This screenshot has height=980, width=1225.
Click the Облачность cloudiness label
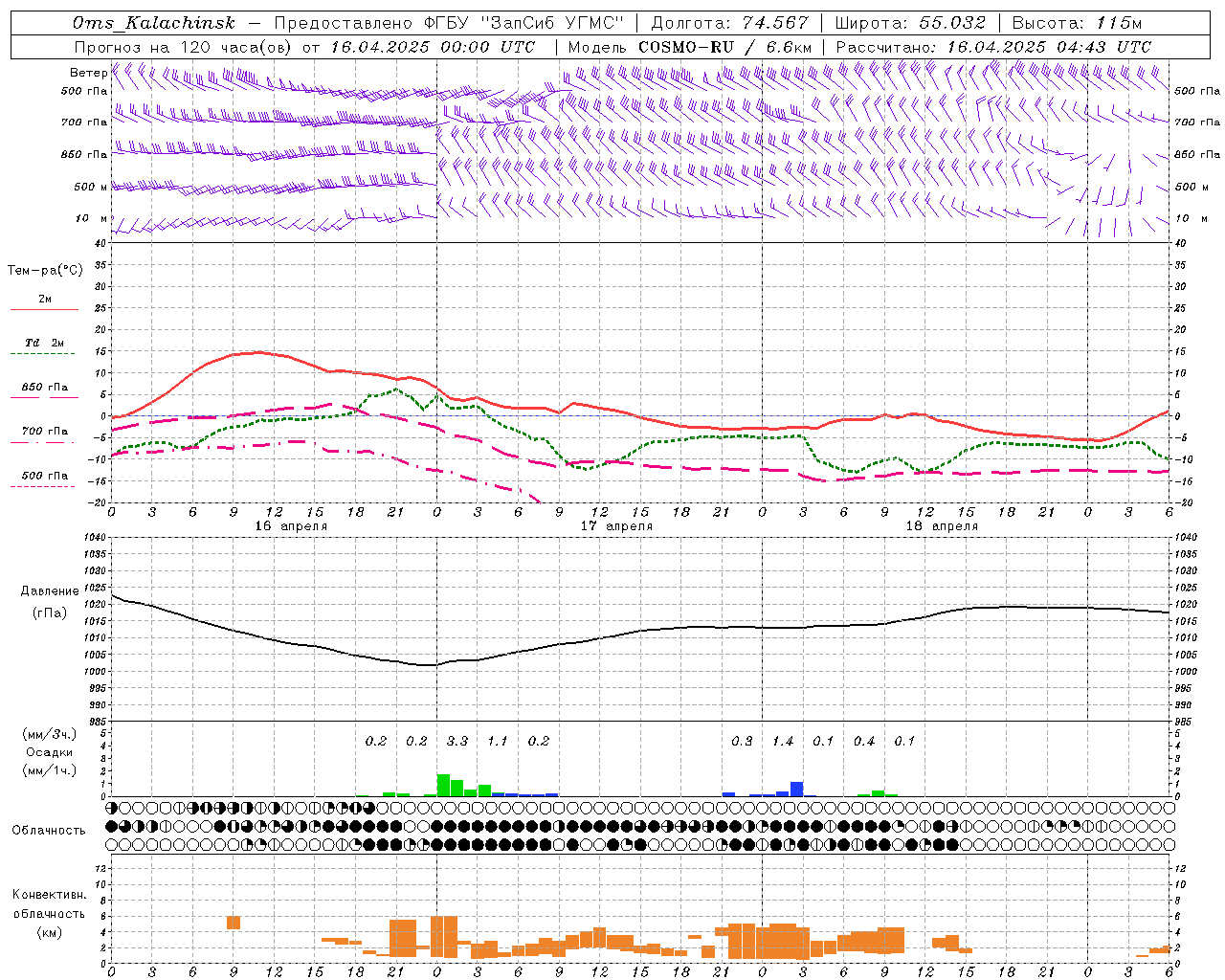pyautogui.click(x=49, y=830)
